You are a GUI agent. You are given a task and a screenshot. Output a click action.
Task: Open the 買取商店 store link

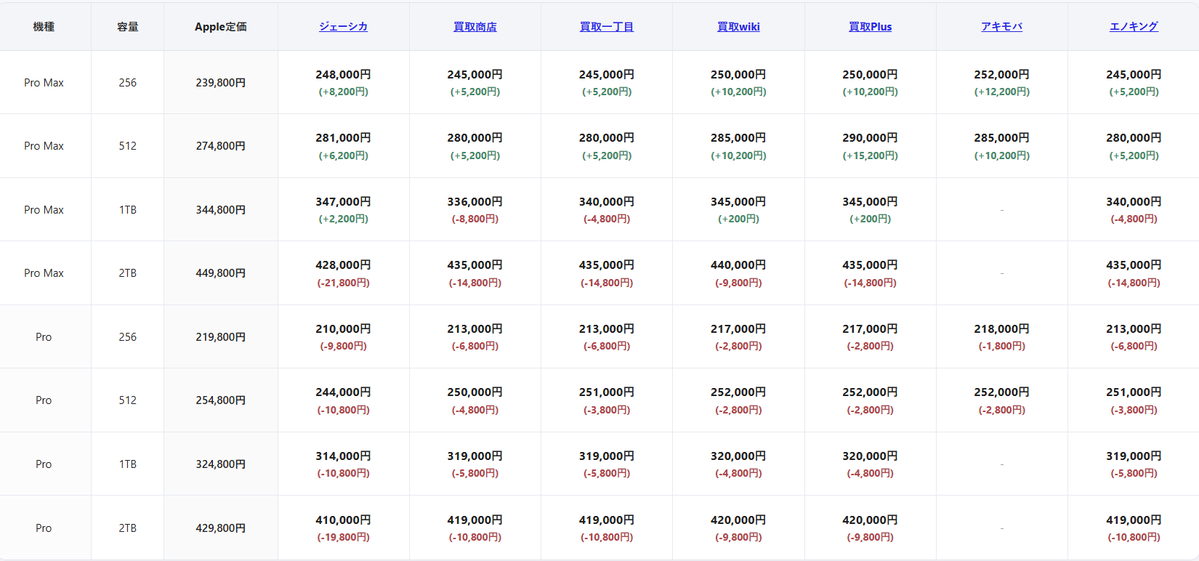pyautogui.click(x=475, y=27)
